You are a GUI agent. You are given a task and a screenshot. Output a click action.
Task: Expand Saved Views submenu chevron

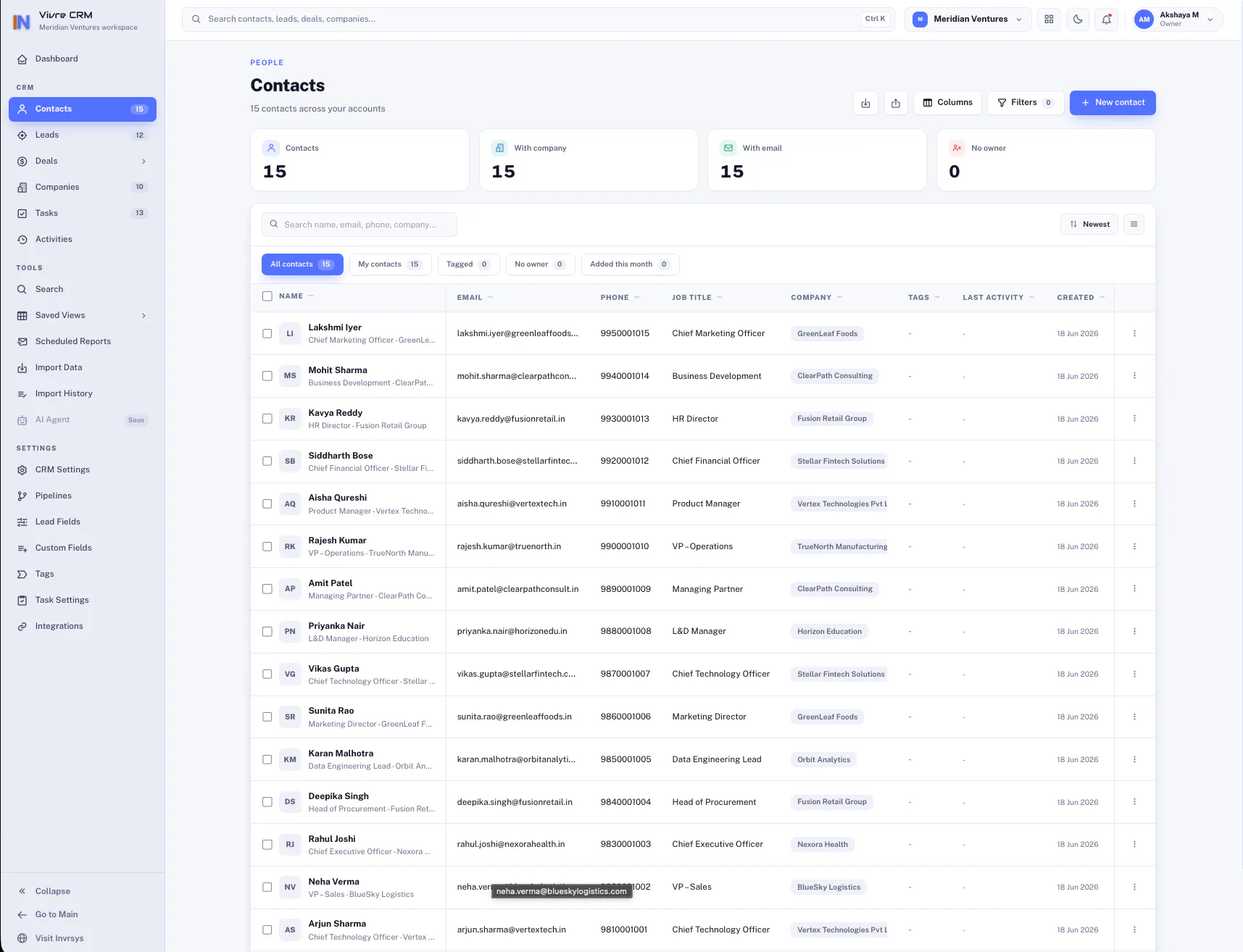click(144, 316)
